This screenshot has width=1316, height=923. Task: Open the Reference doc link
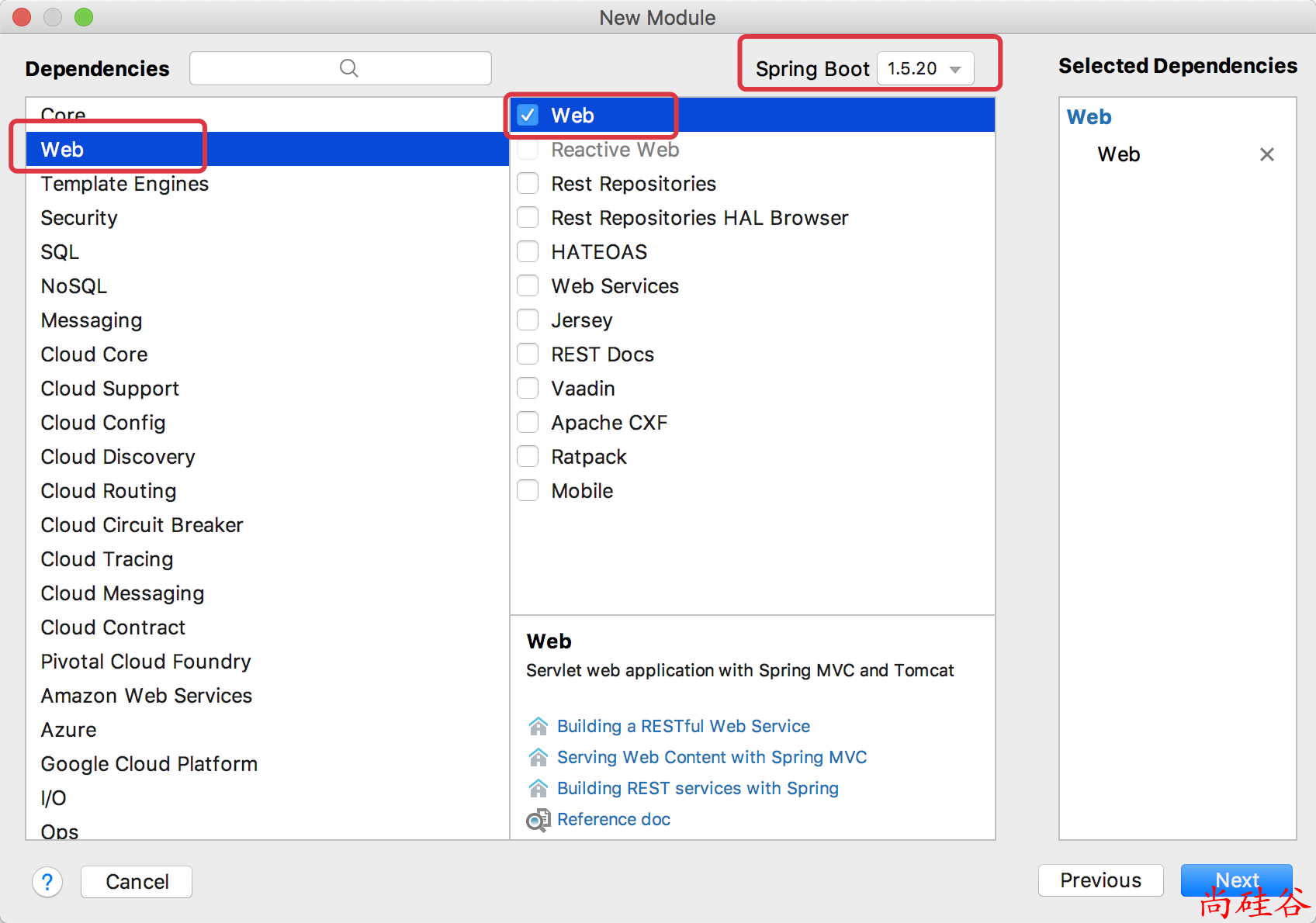(x=613, y=819)
